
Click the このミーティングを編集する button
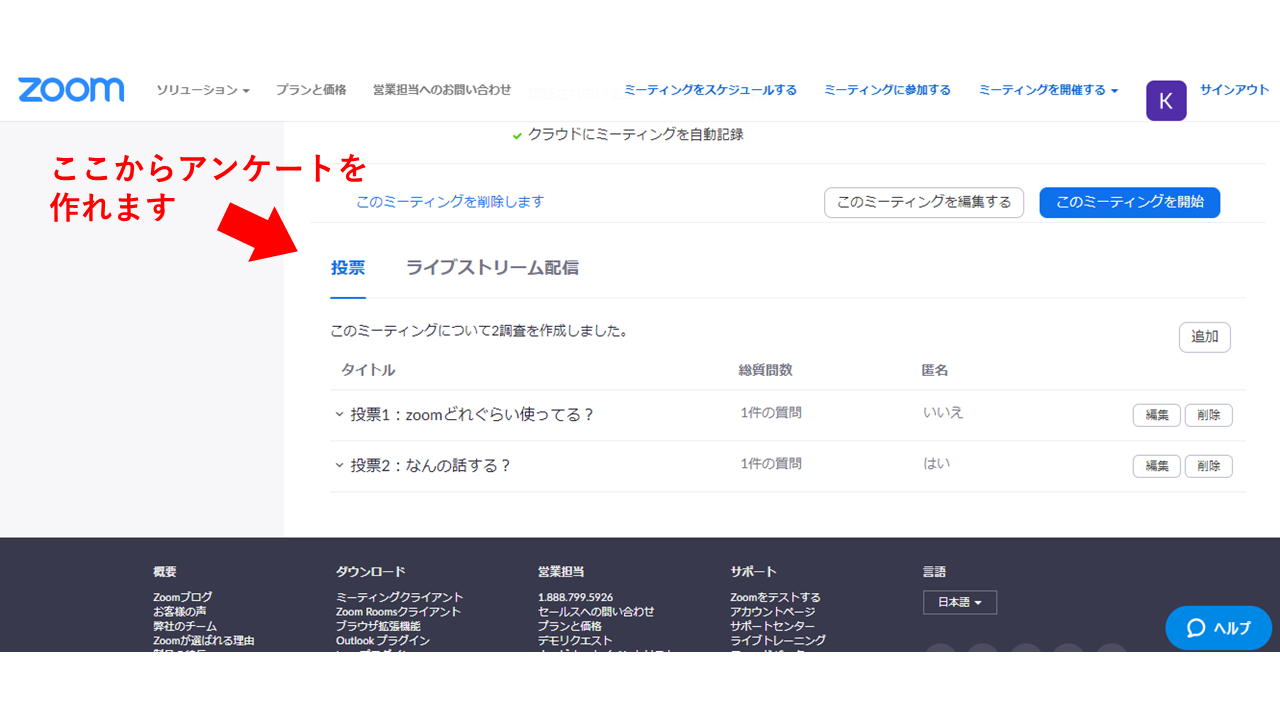(924, 202)
